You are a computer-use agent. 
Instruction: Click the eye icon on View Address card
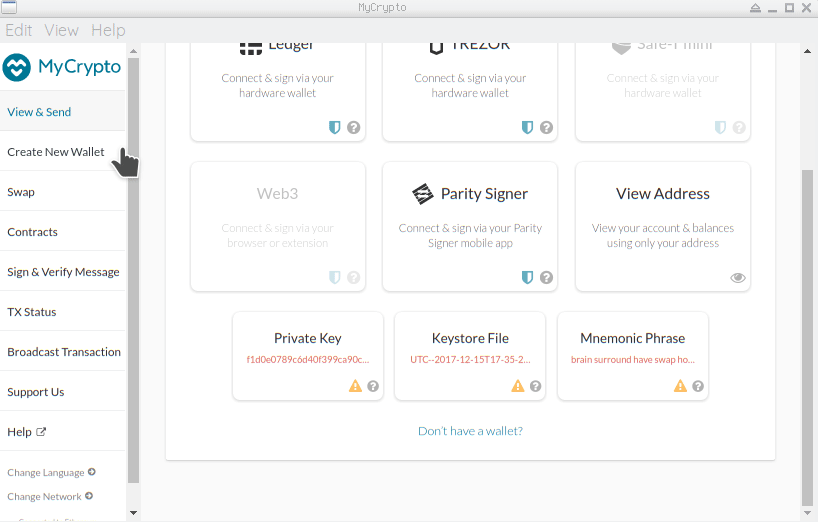738,277
